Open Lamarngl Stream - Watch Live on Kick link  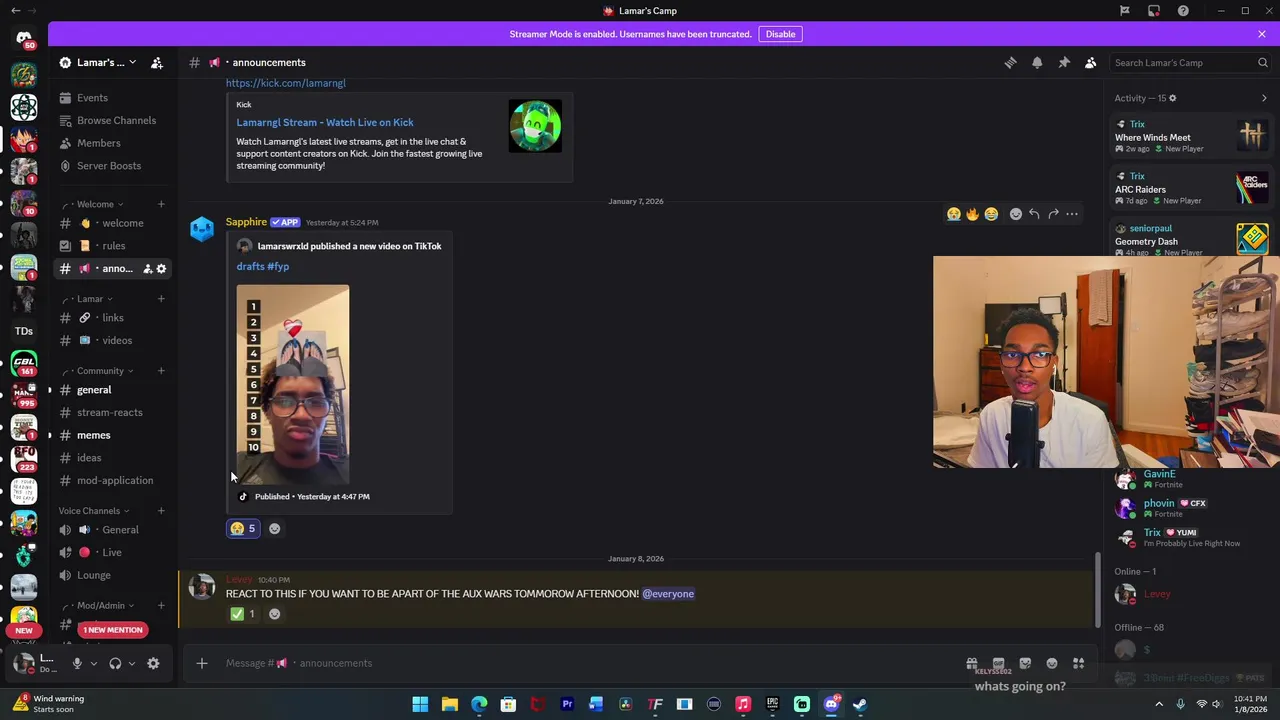(325, 122)
